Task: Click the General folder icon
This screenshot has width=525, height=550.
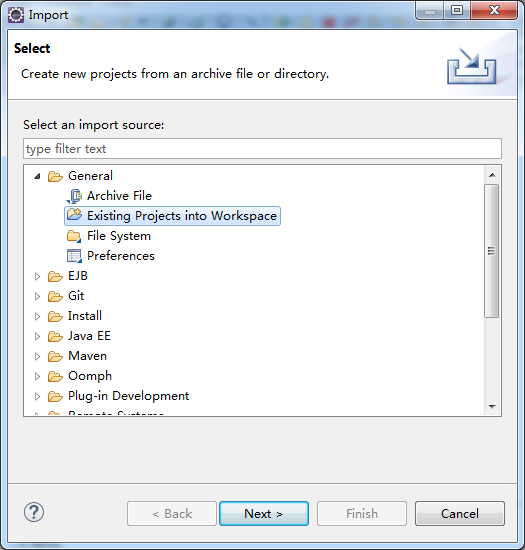Action: (x=55, y=176)
